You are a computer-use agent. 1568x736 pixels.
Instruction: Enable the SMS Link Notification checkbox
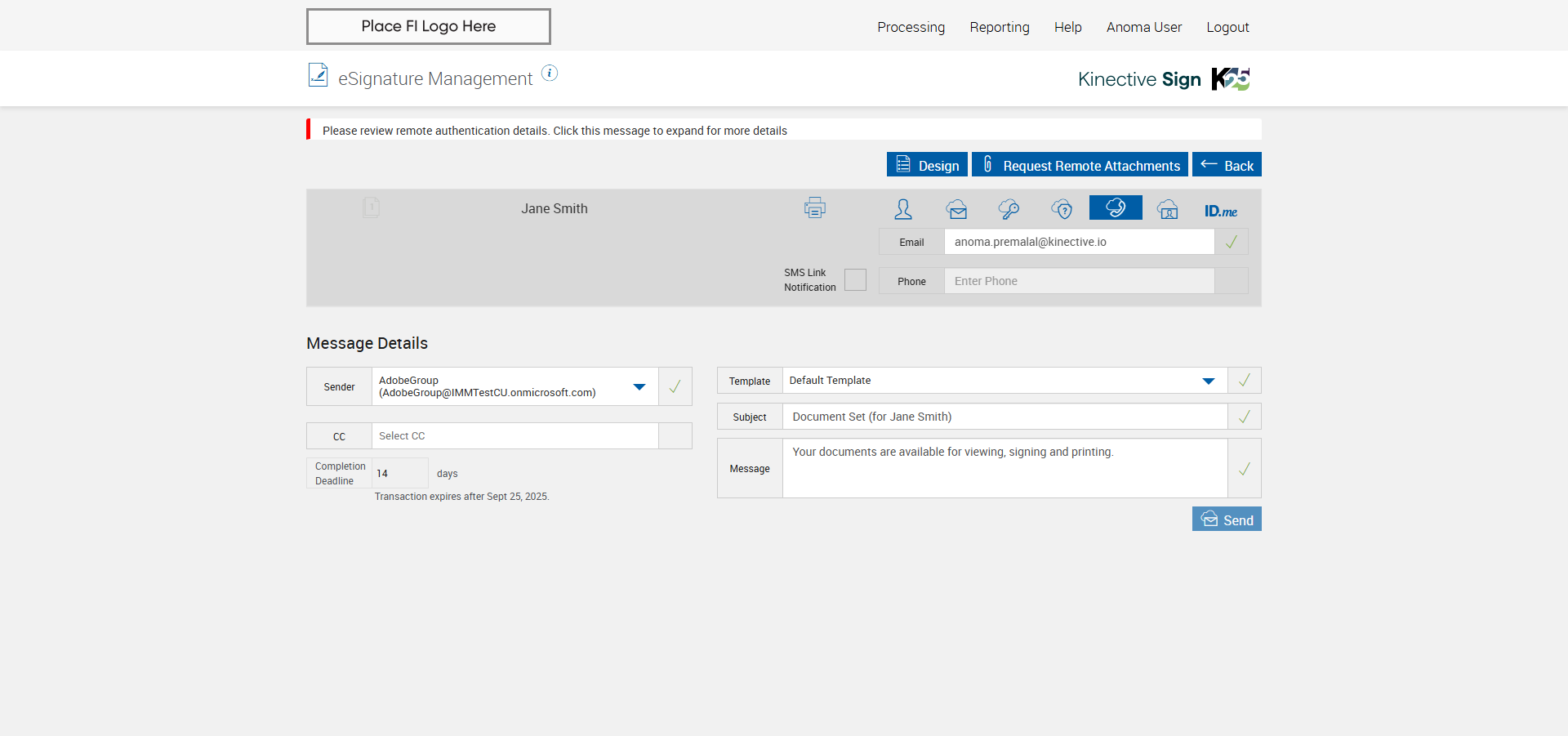coord(855,280)
